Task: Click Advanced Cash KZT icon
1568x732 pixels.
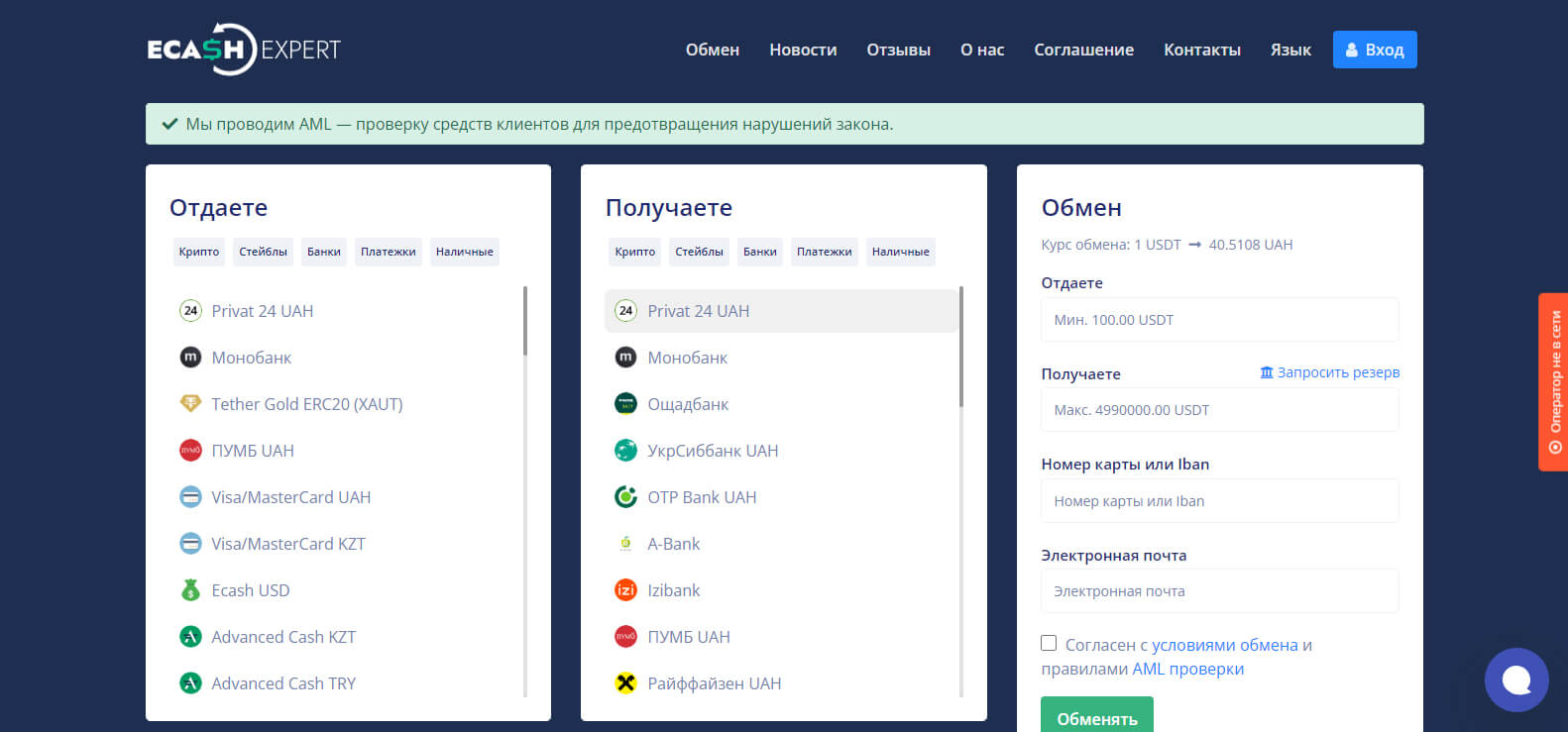Action: (190, 637)
